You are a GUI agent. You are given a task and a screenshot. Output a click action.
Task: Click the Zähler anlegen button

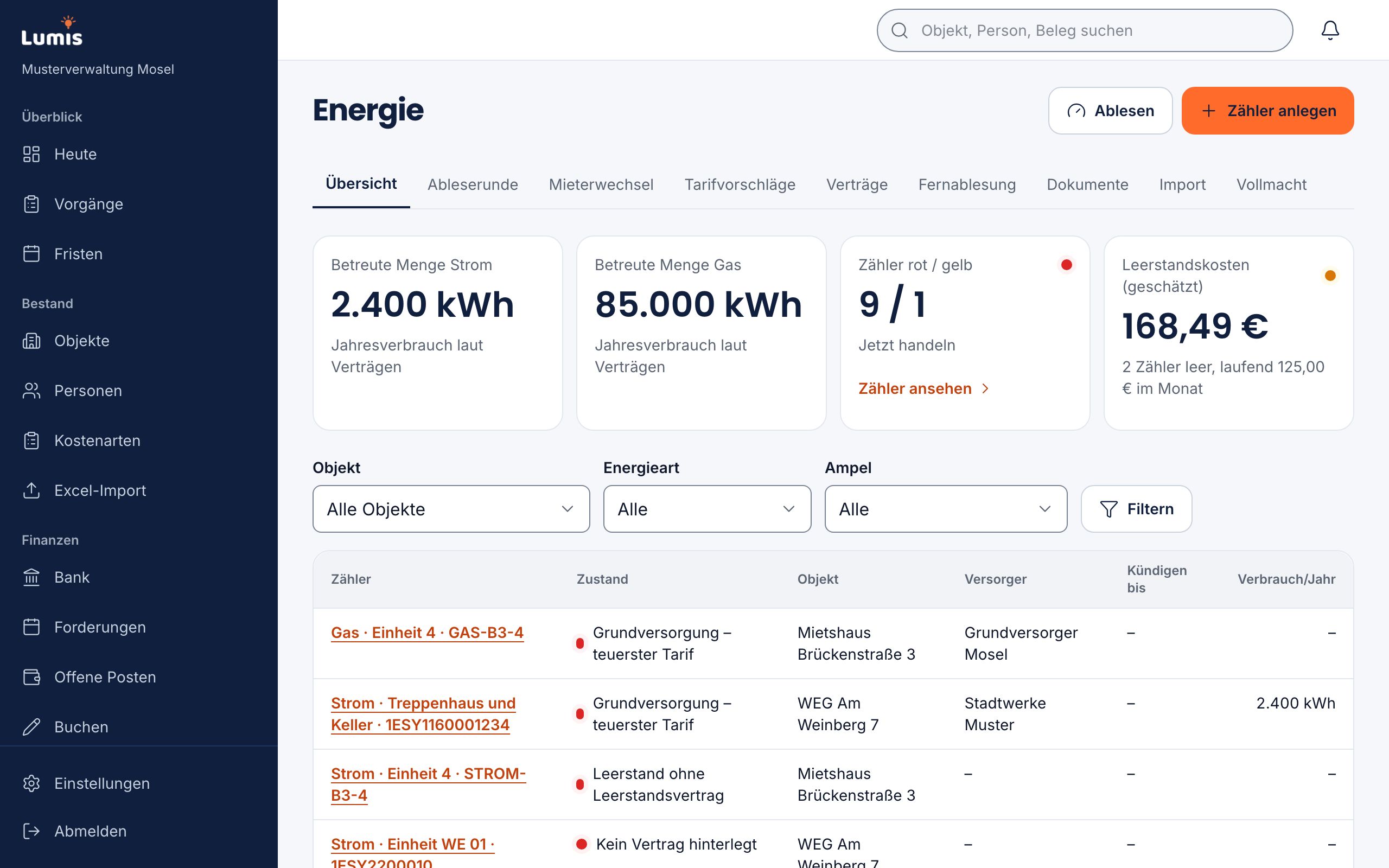tap(1267, 111)
